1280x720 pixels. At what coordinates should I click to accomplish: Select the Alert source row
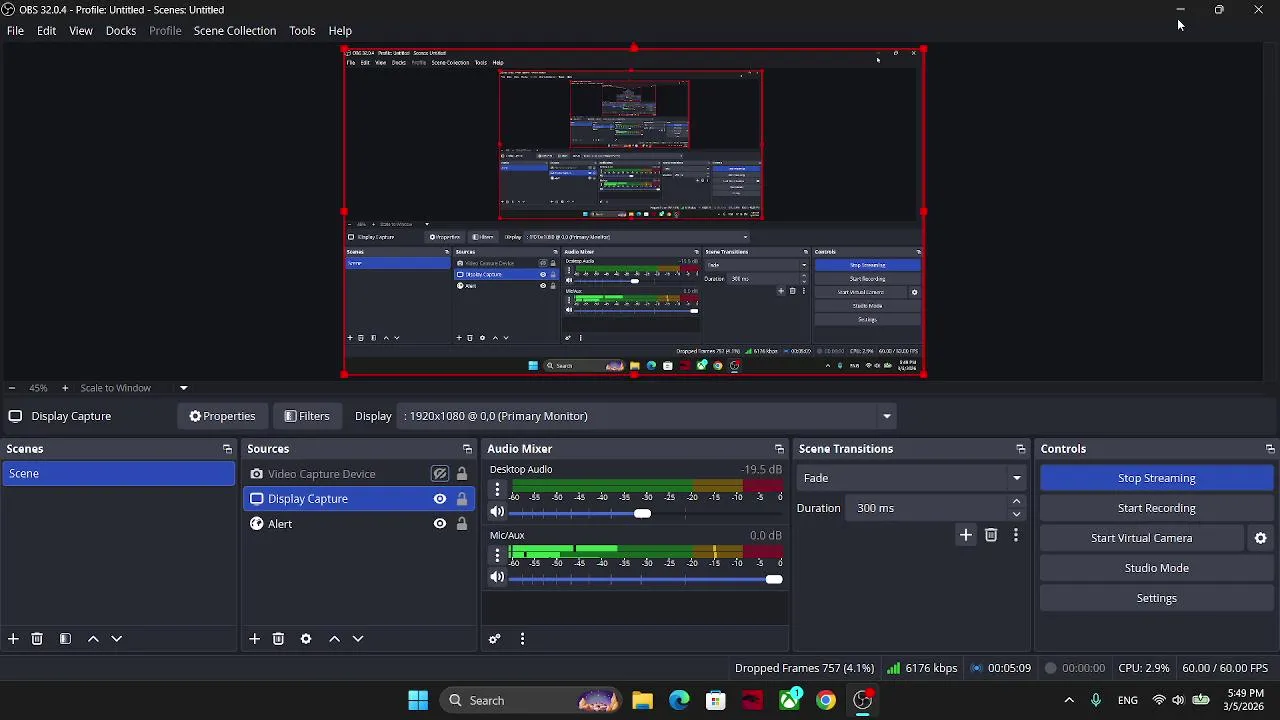(358, 524)
